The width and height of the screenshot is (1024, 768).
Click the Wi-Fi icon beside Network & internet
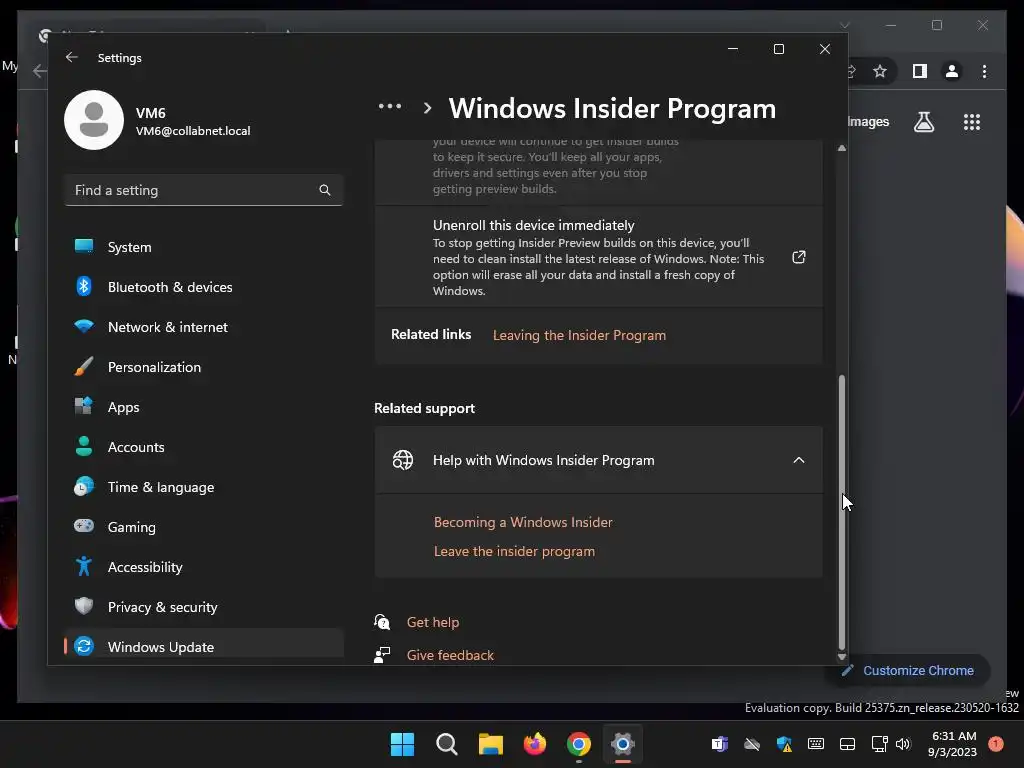click(84, 326)
